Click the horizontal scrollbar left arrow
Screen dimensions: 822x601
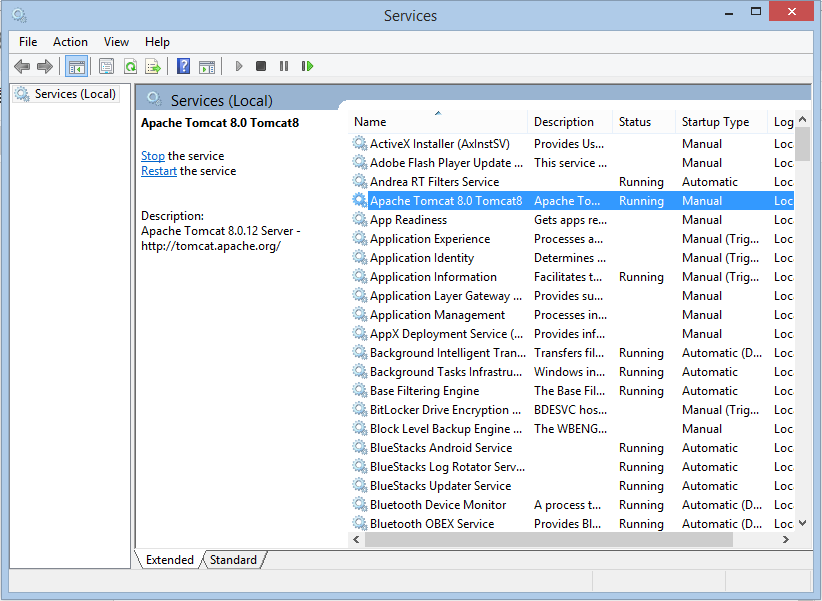pos(356,539)
